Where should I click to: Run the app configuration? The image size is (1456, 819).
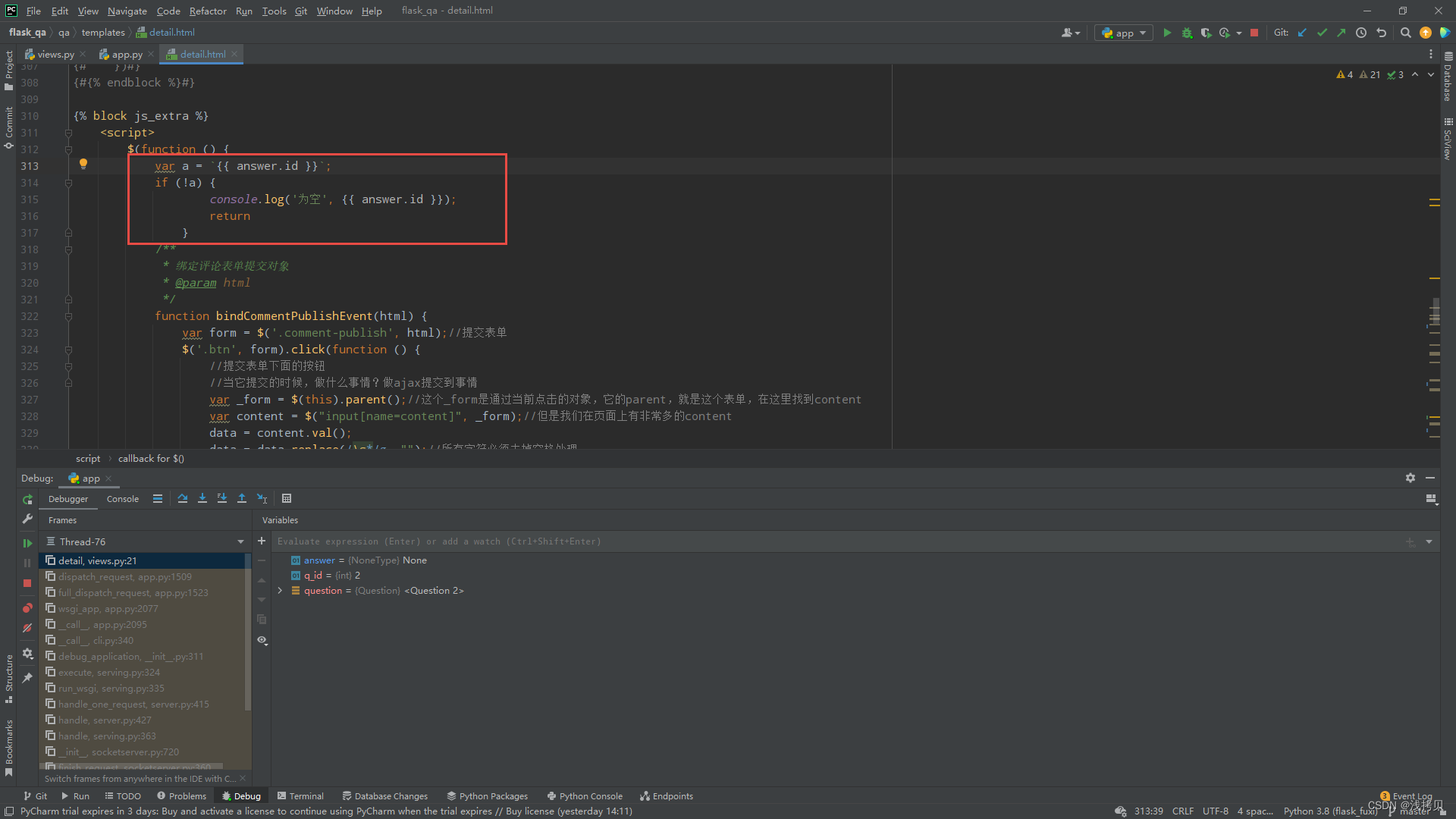point(1167,33)
